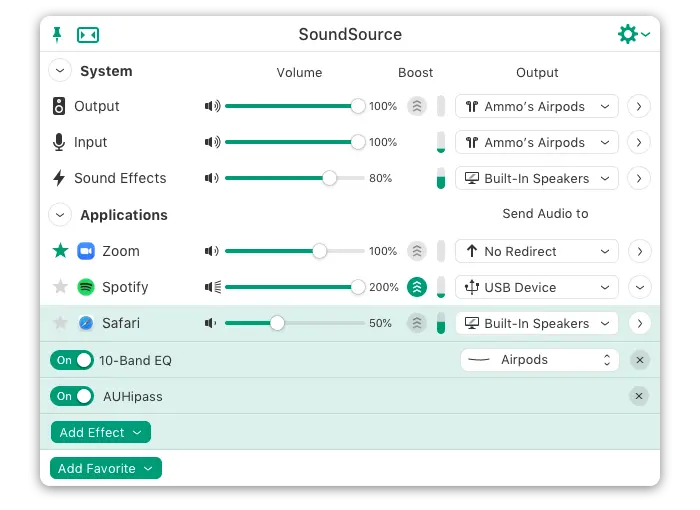Click the Sound Effects lightning bolt icon
Viewport: 700px width, 510px height.
[59, 178]
